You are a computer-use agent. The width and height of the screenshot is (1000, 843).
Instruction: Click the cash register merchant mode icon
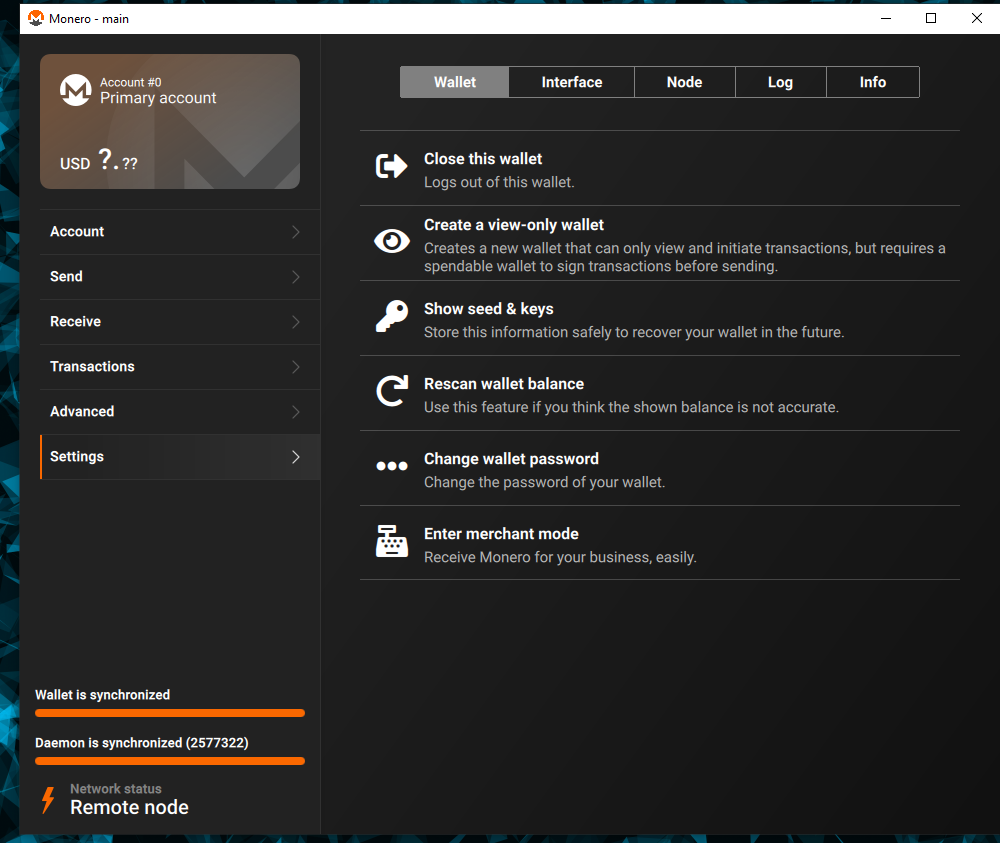point(392,541)
